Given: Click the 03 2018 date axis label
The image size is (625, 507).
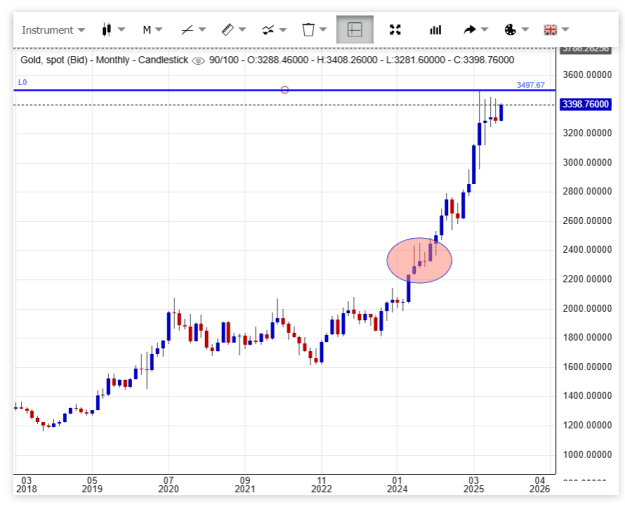Looking at the screenshot, I should (26, 484).
